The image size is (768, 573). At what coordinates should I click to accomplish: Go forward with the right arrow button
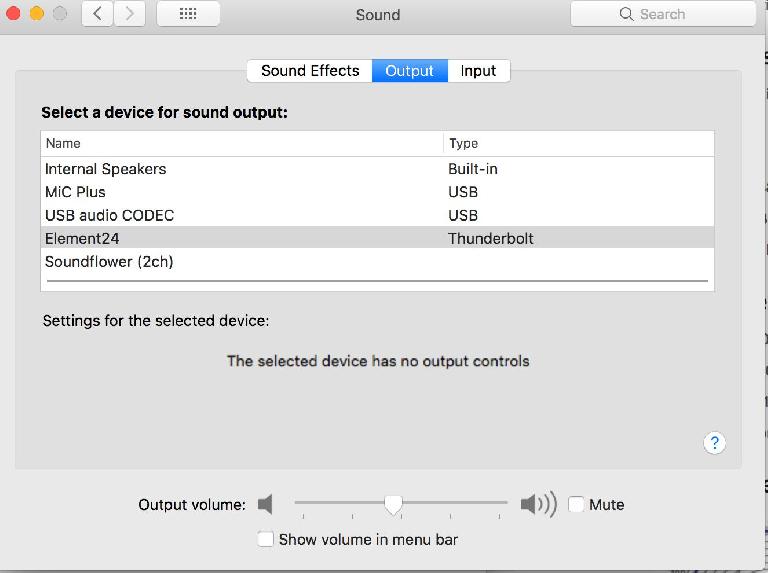(129, 14)
